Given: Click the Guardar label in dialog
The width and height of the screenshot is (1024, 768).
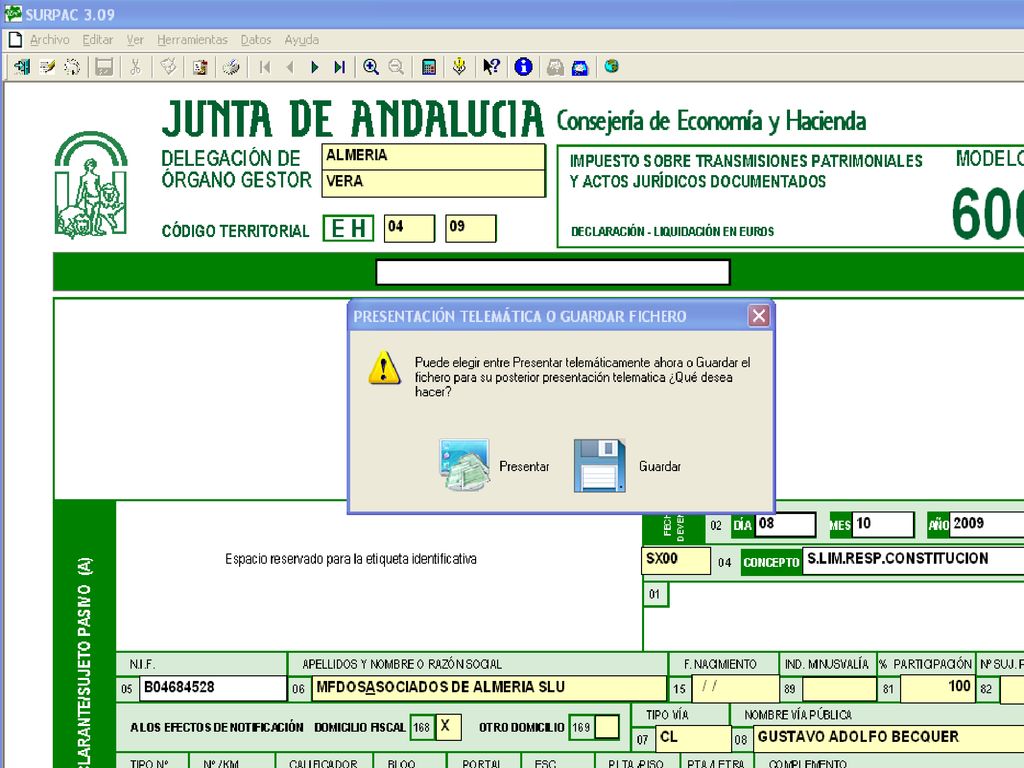Looking at the screenshot, I should tap(660, 466).
